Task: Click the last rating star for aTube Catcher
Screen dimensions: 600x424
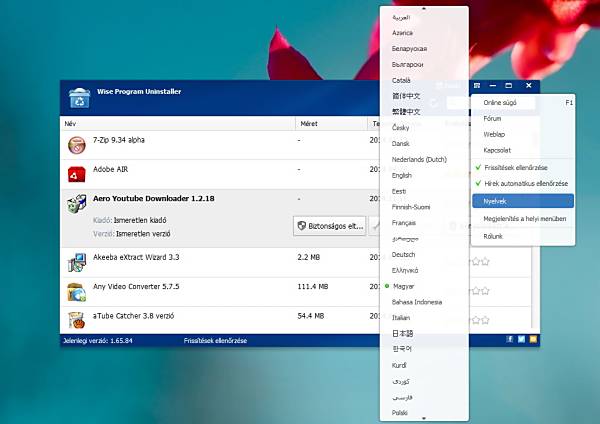Action: coord(485,320)
